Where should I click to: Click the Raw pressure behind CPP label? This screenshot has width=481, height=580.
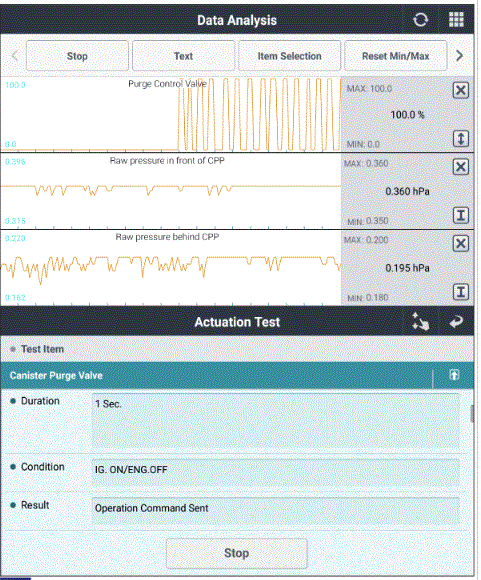[x=167, y=237]
